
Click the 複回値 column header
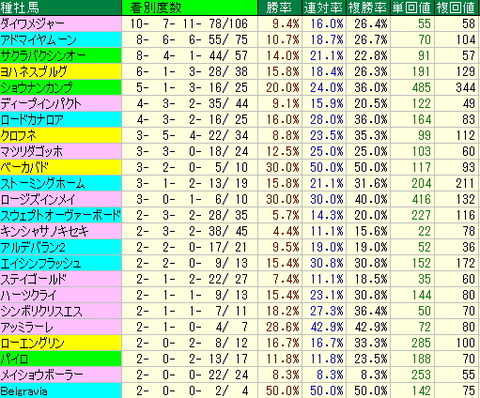pyautogui.click(x=456, y=8)
